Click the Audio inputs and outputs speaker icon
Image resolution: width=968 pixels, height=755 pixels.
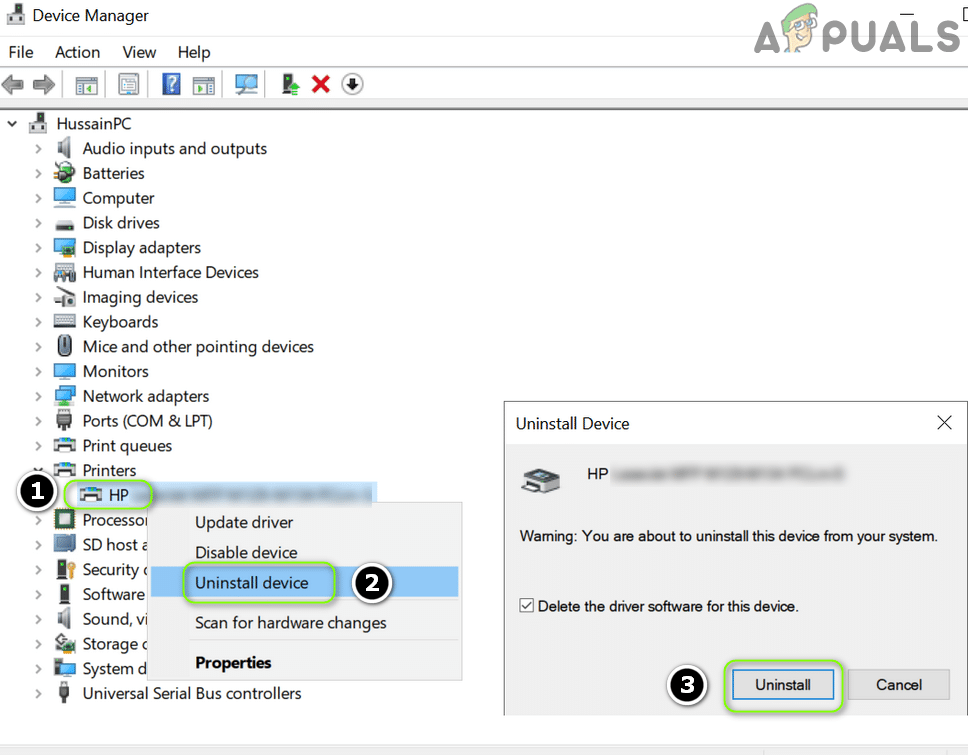64,148
